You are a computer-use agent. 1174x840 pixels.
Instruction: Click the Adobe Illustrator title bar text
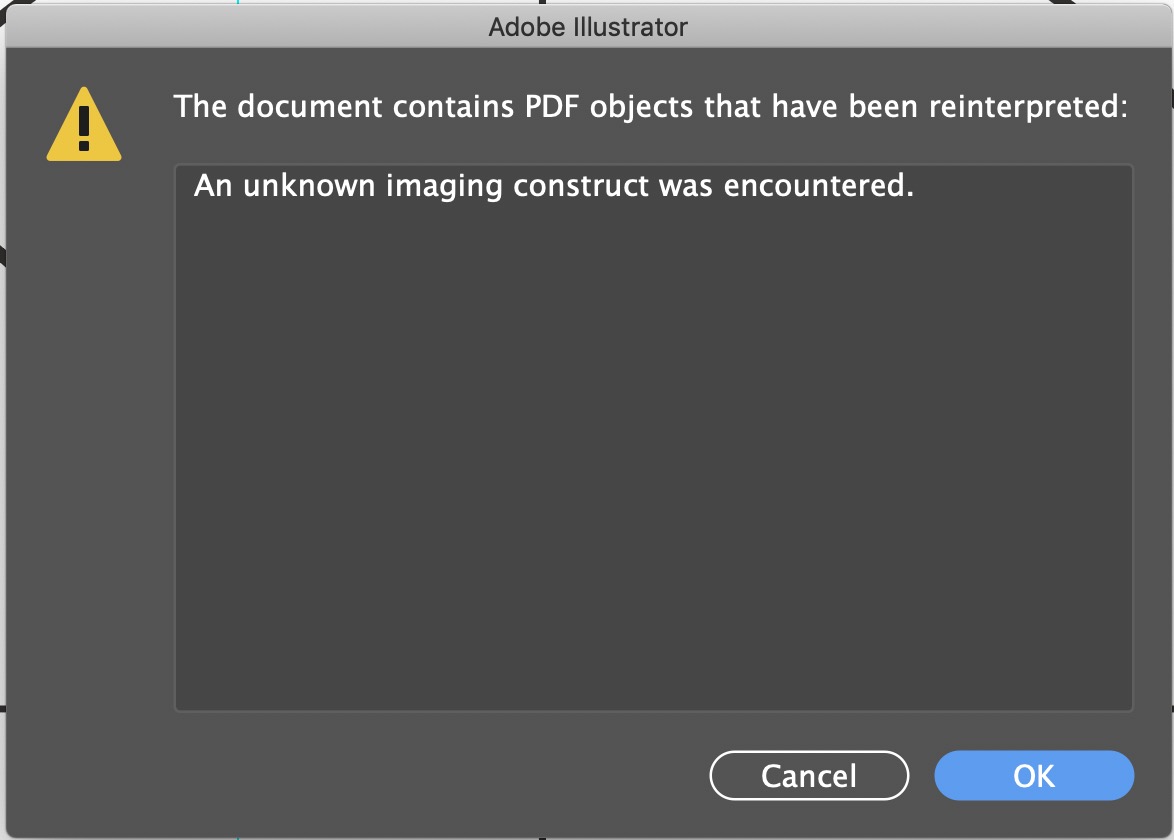coord(588,27)
